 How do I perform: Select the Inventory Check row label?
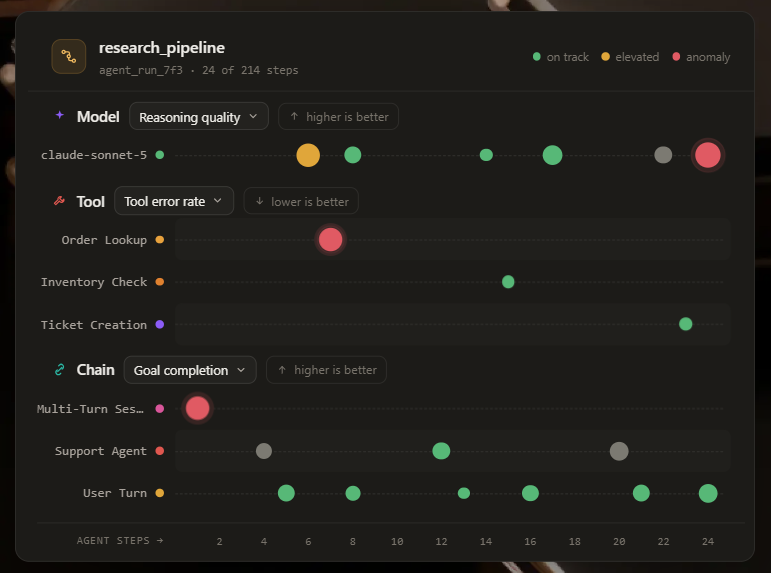pos(94,282)
